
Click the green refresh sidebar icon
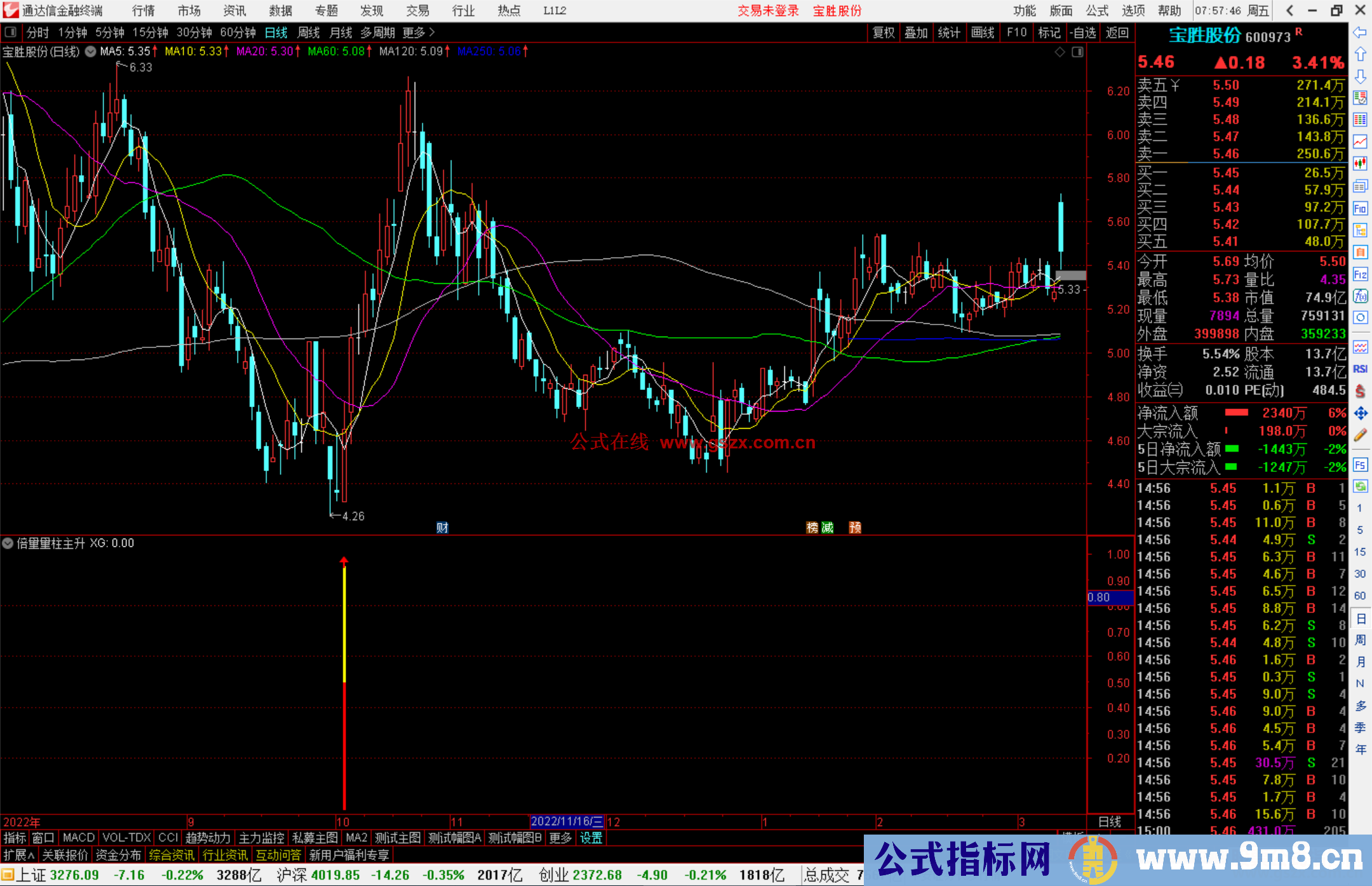1360,487
